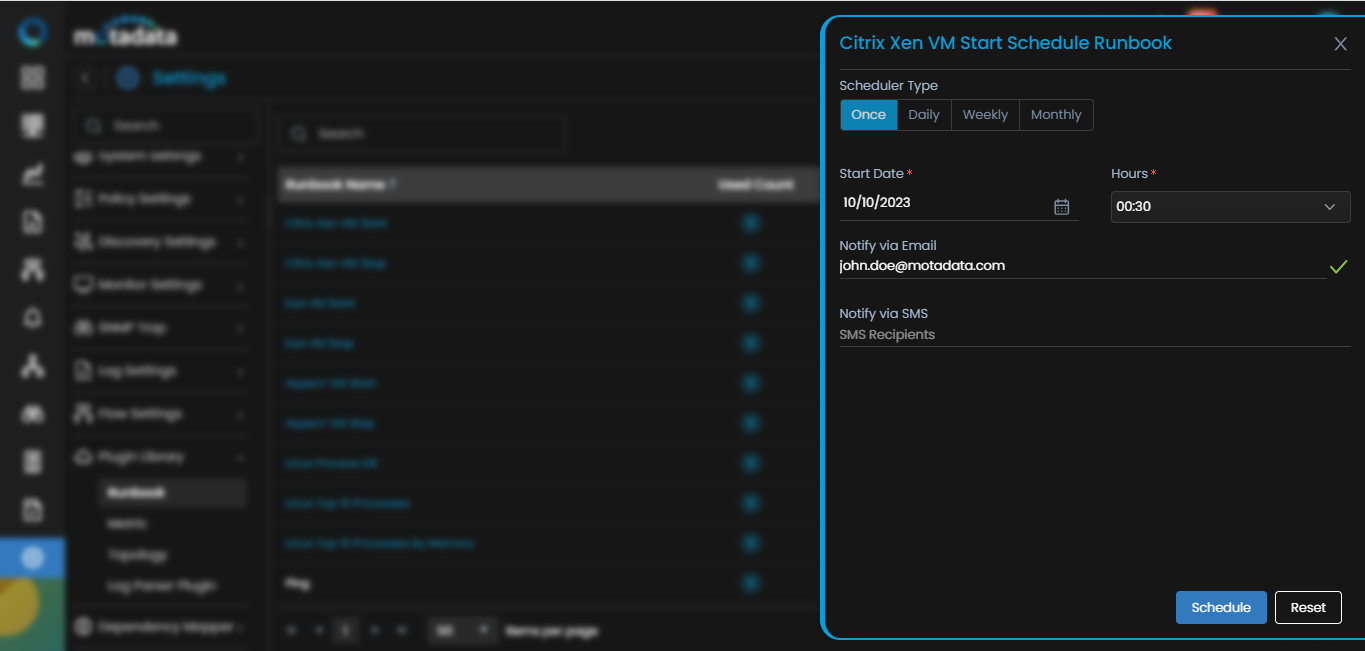Click used count badge for Citrix Xen VM Start
Viewport: 1365px width, 651px height.
coord(751,223)
